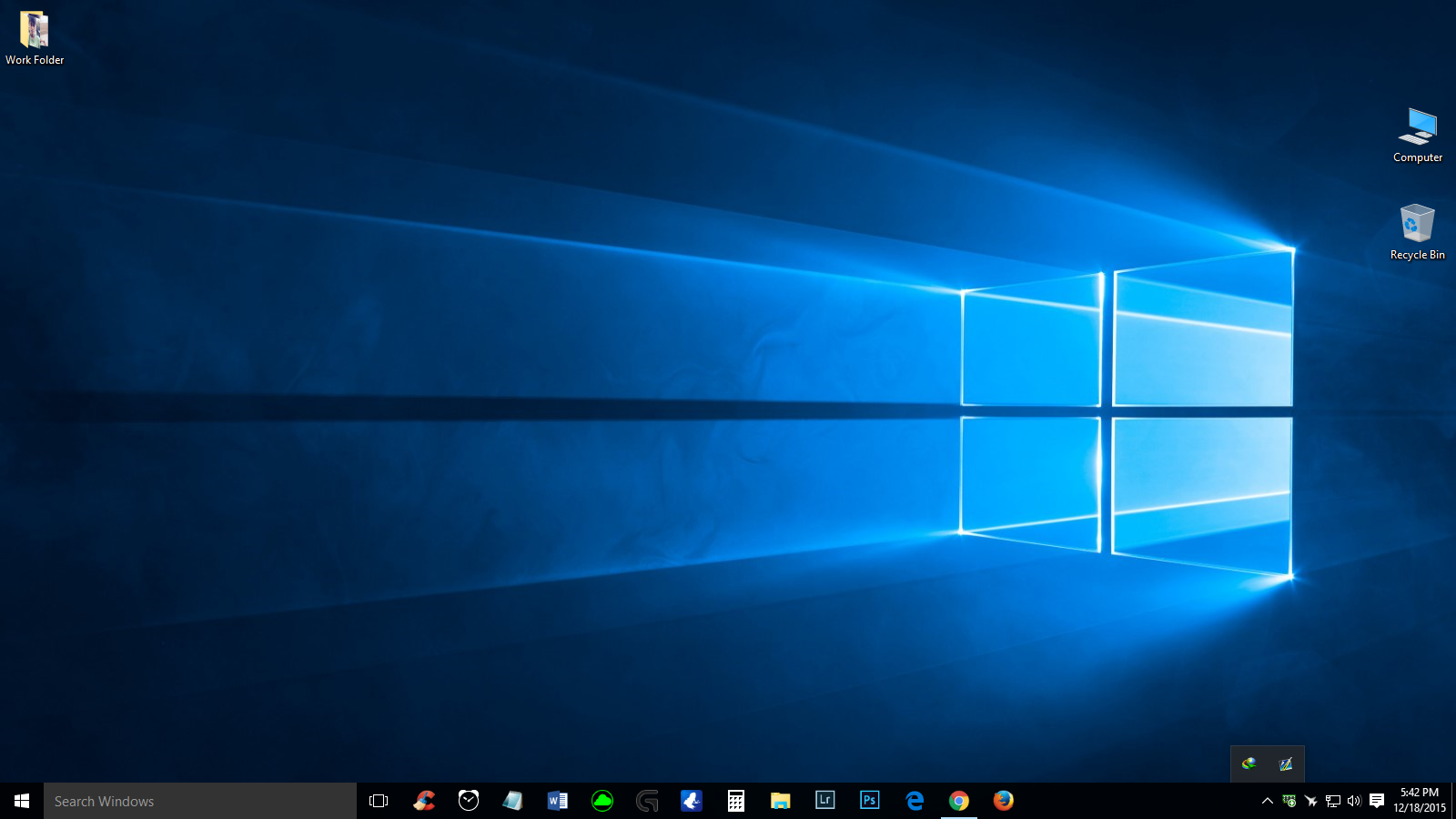The width and height of the screenshot is (1456, 819).
Task: Launch Microsoft Word from the taskbar
Action: [x=558, y=801]
